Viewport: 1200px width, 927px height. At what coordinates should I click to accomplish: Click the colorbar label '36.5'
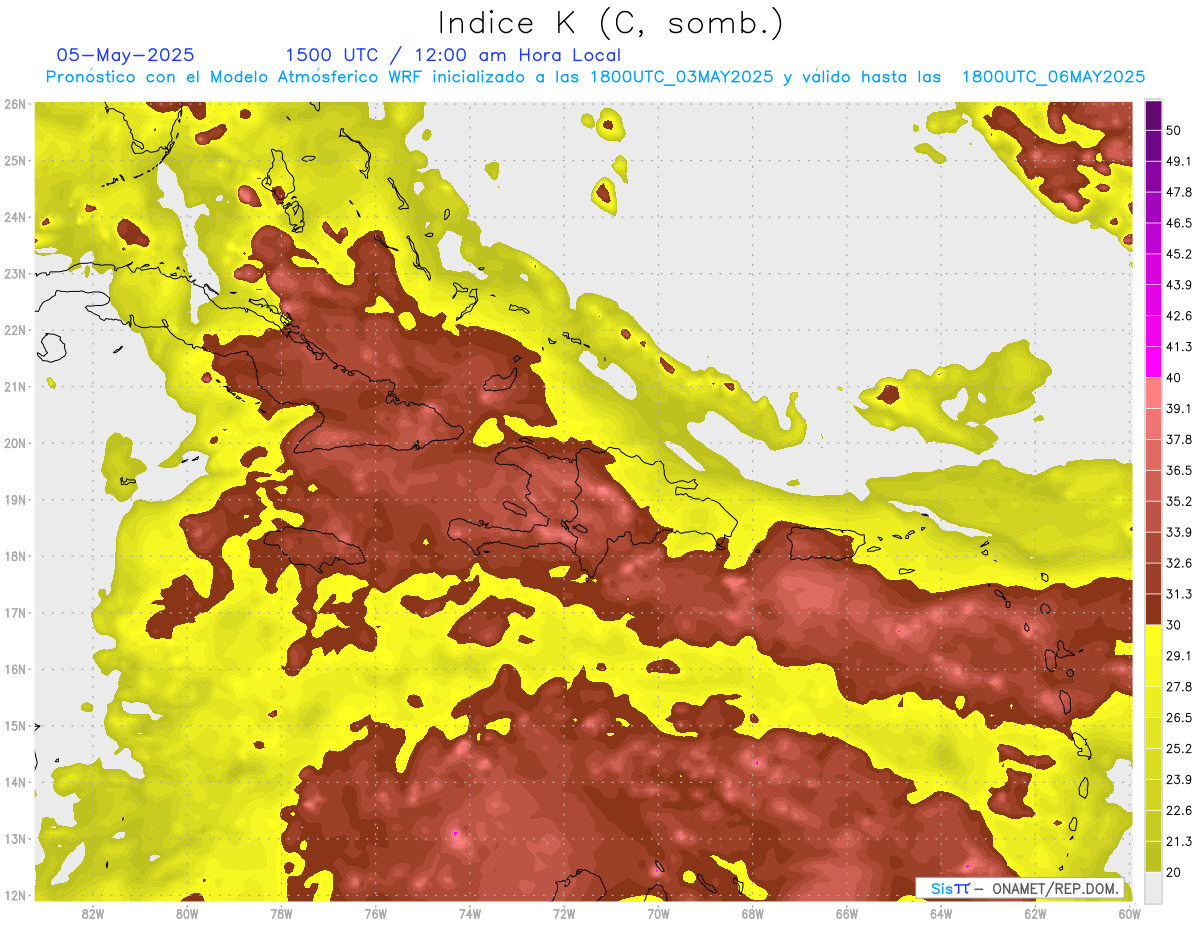[1179, 470]
